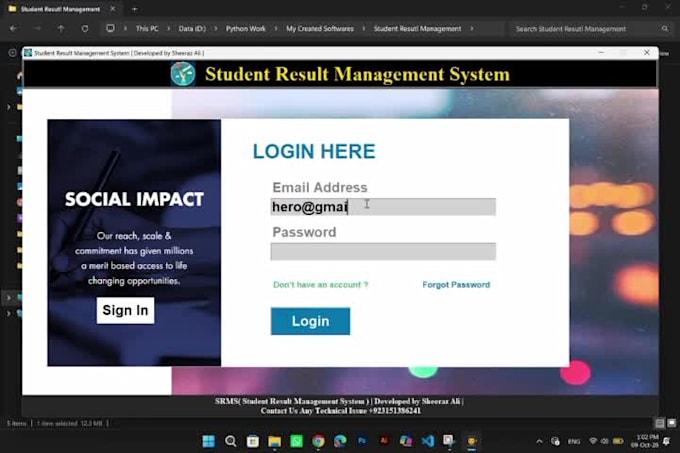Show hidden system tray icons
The width and height of the screenshot is (680, 453).
[539, 442]
